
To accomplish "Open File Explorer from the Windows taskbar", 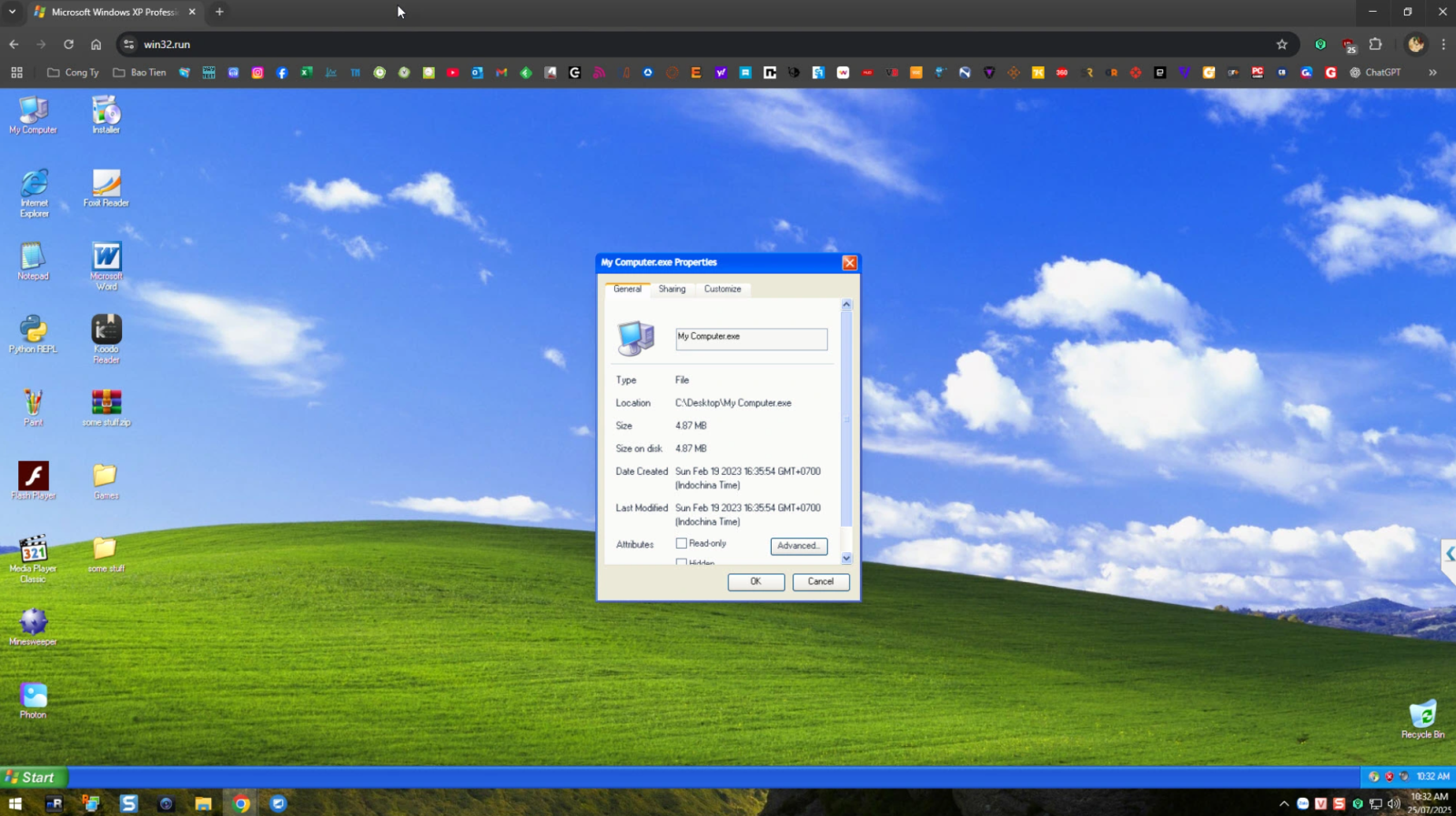I will click(203, 803).
